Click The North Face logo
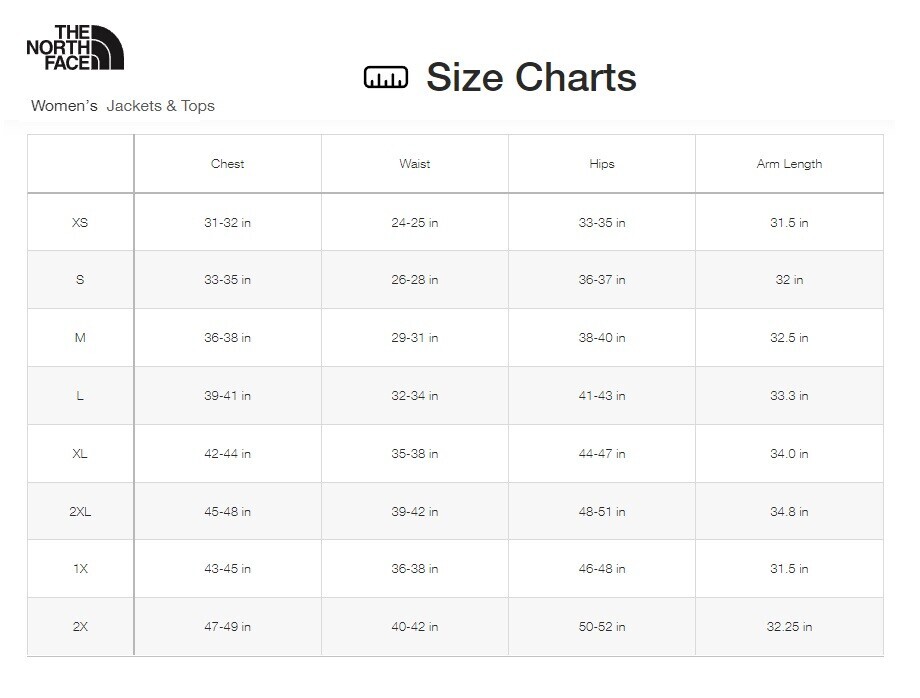This screenshot has height=698, width=920. point(75,48)
